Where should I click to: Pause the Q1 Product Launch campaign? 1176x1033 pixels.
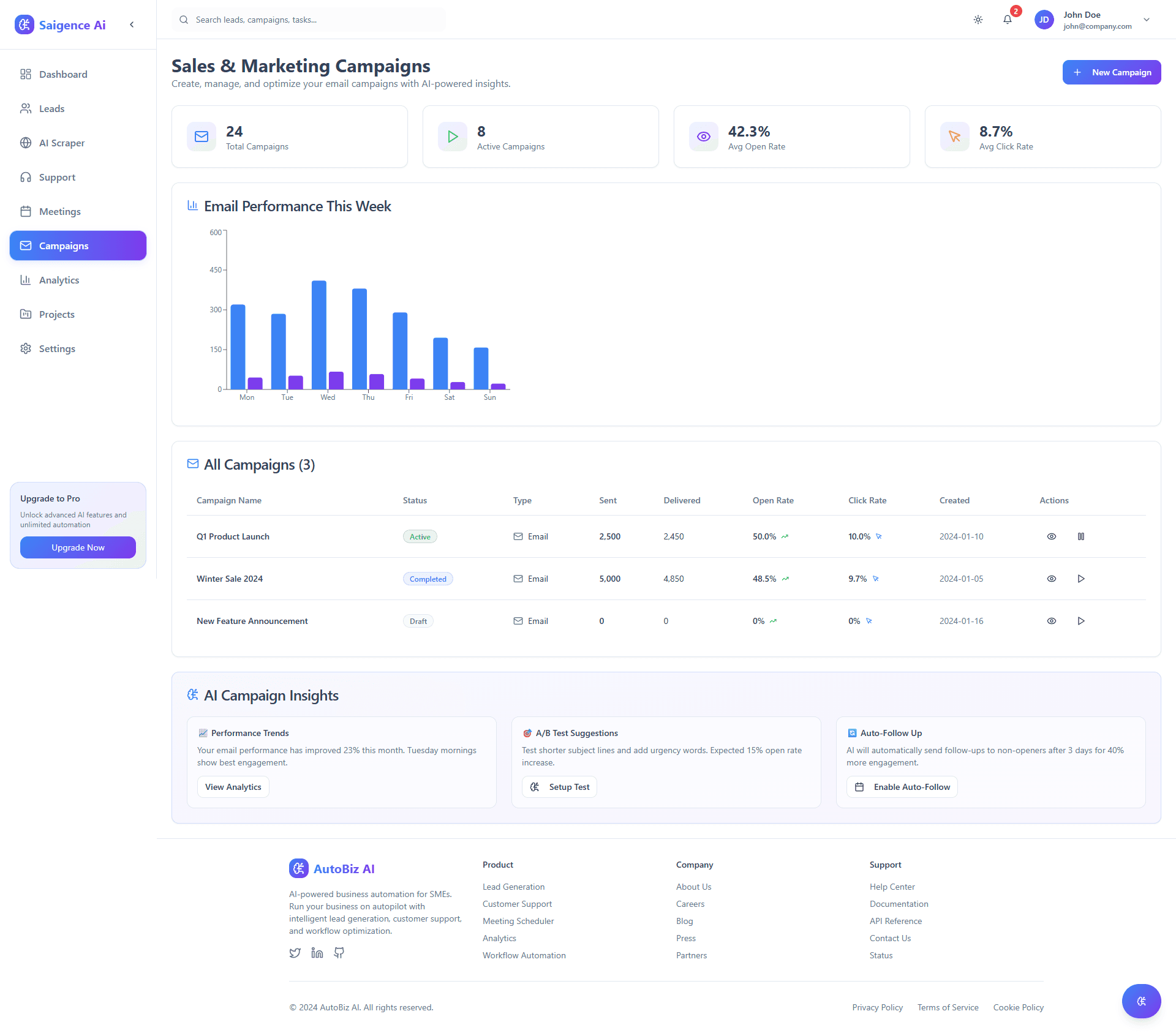(x=1081, y=536)
